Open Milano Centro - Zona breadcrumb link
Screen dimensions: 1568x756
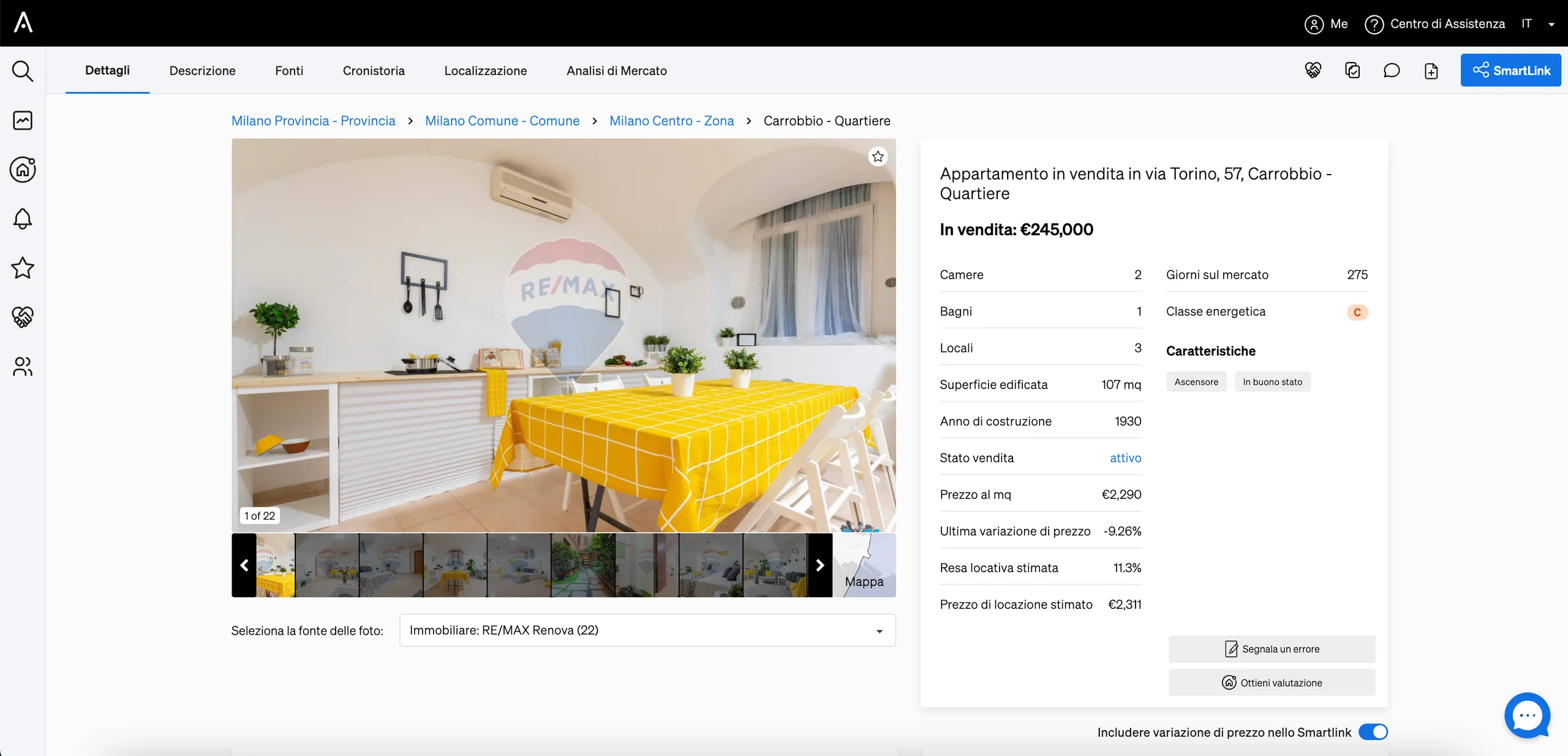[x=672, y=121]
